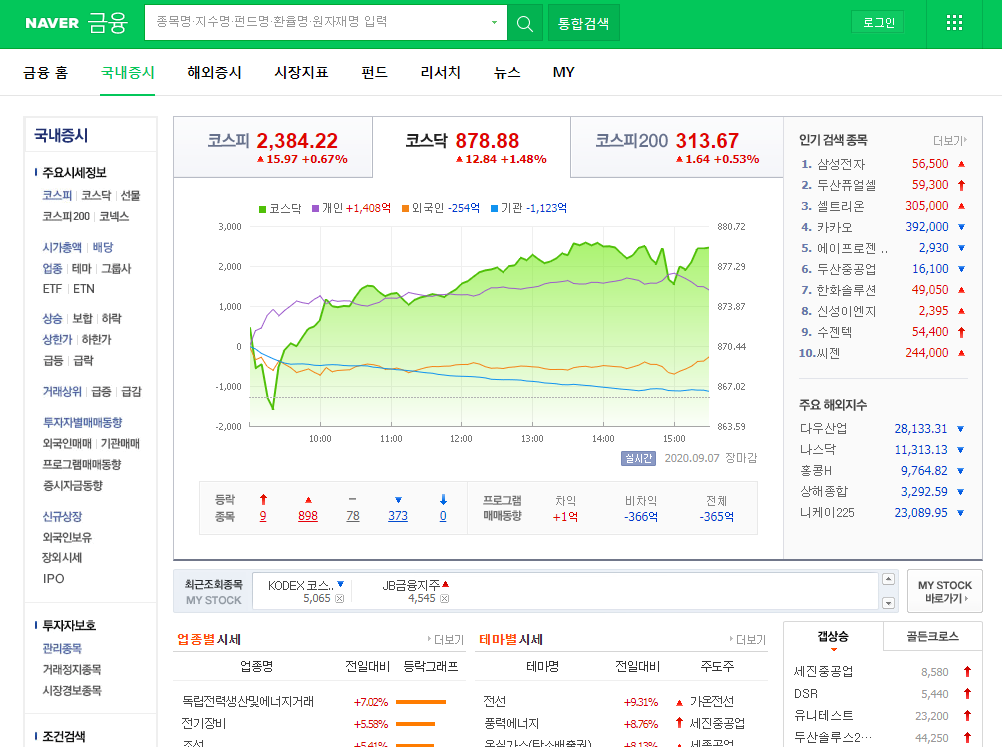The height and width of the screenshot is (747, 1002).
Task: Click recent stocks list up arrow
Action: tap(888, 580)
